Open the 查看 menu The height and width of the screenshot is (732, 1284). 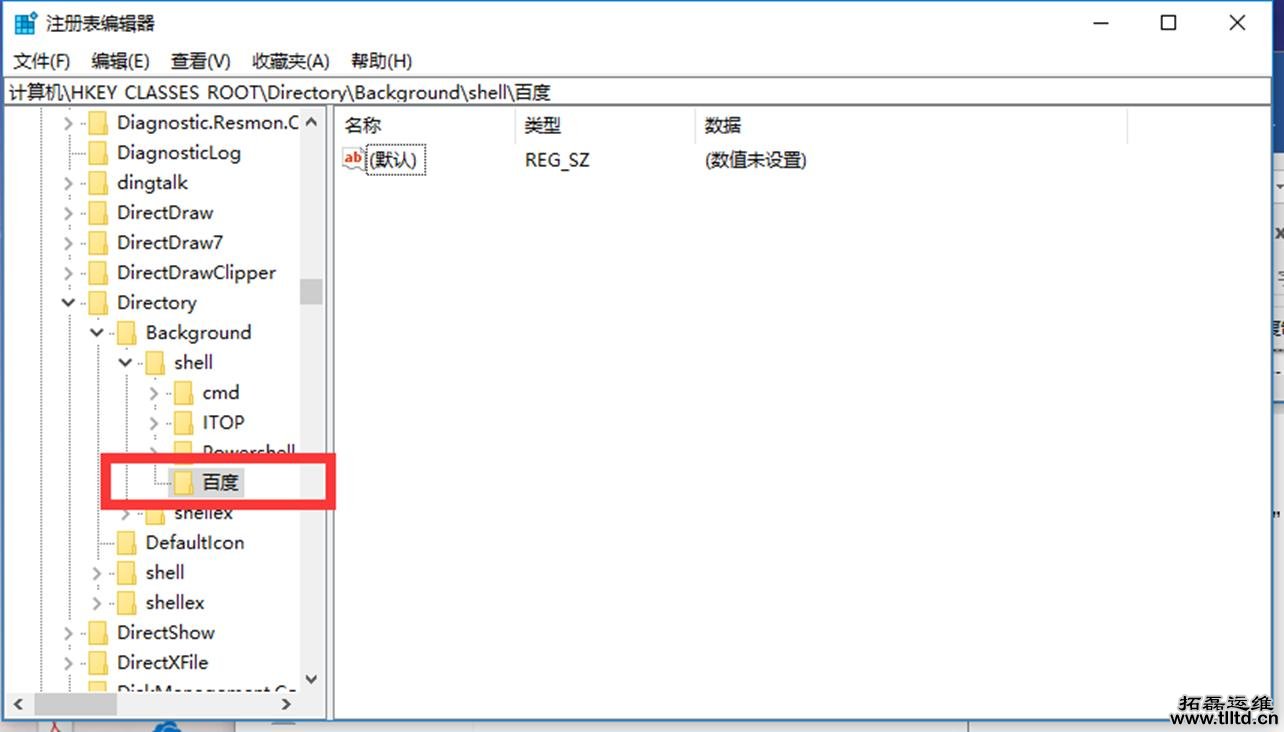coord(199,60)
